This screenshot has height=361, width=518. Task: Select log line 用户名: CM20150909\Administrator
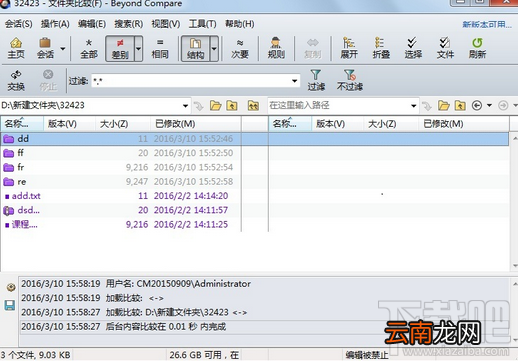click(x=178, y=284)
